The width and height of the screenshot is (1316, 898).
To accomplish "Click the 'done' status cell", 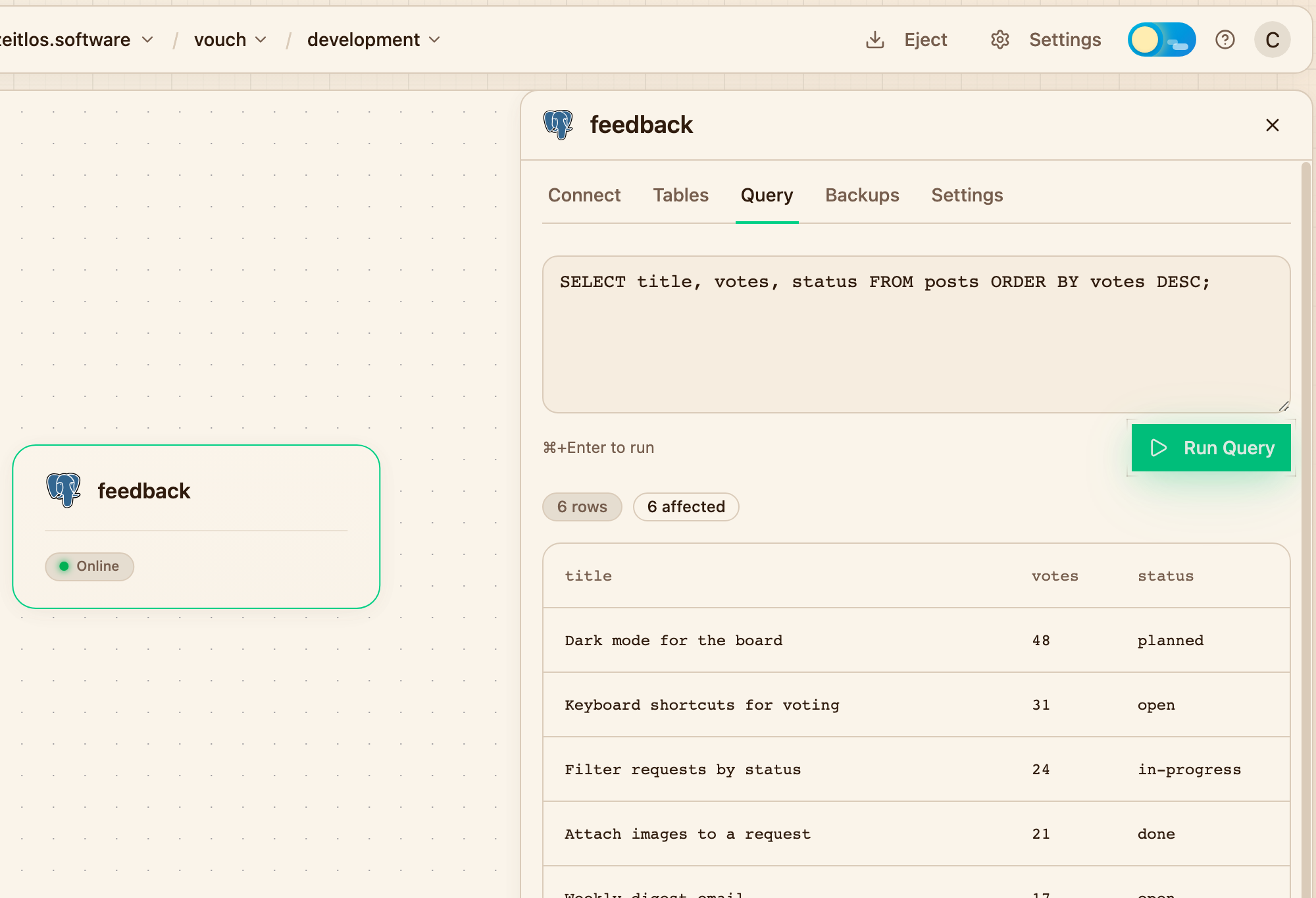I will click(x=1156, y=834).
